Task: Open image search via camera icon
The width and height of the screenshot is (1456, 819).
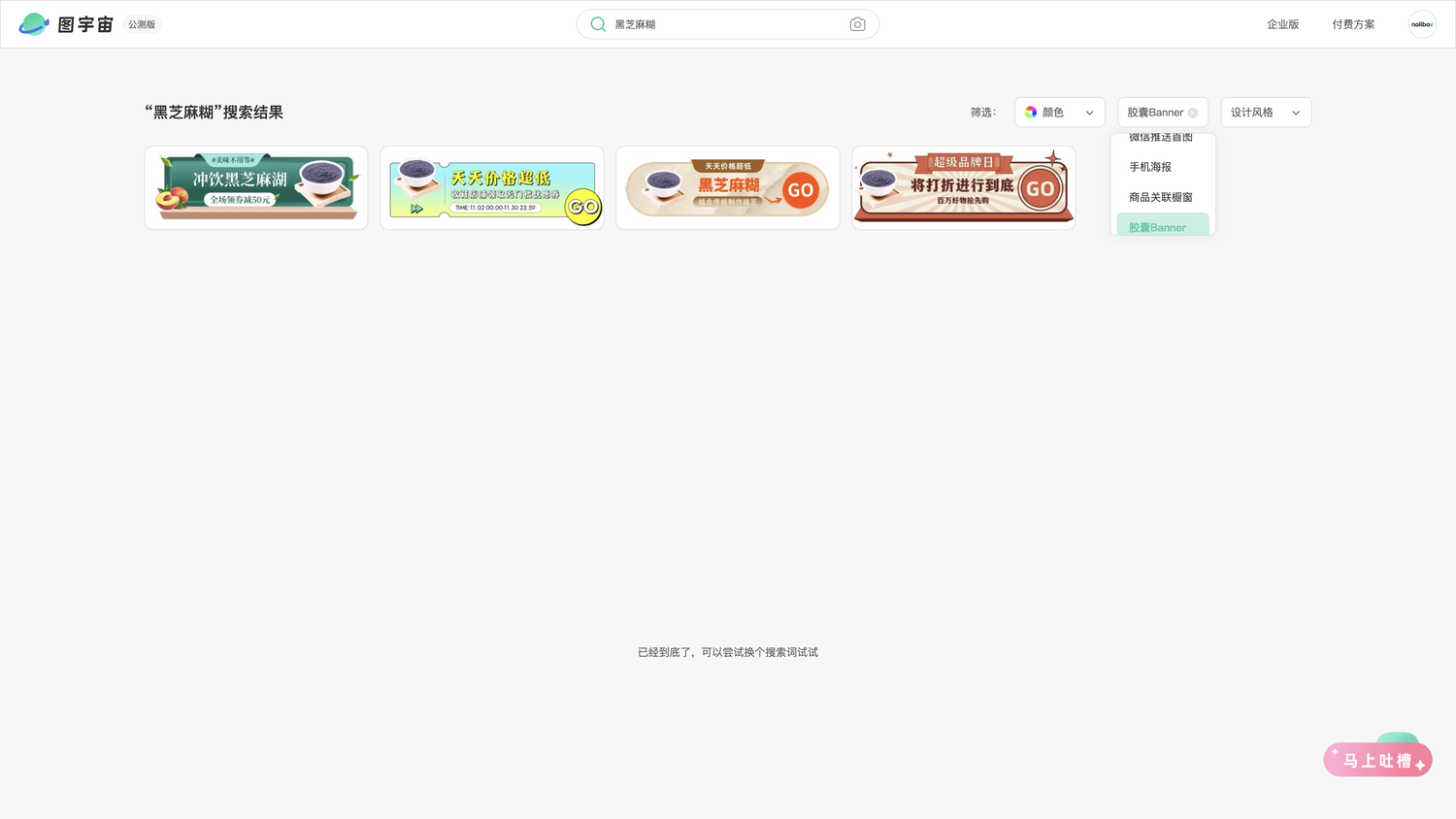Action: point(857,24)
